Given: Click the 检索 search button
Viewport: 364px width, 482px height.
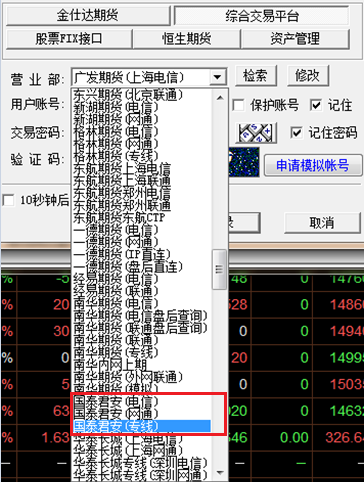Looking at the screenshot, I should 256,75.
